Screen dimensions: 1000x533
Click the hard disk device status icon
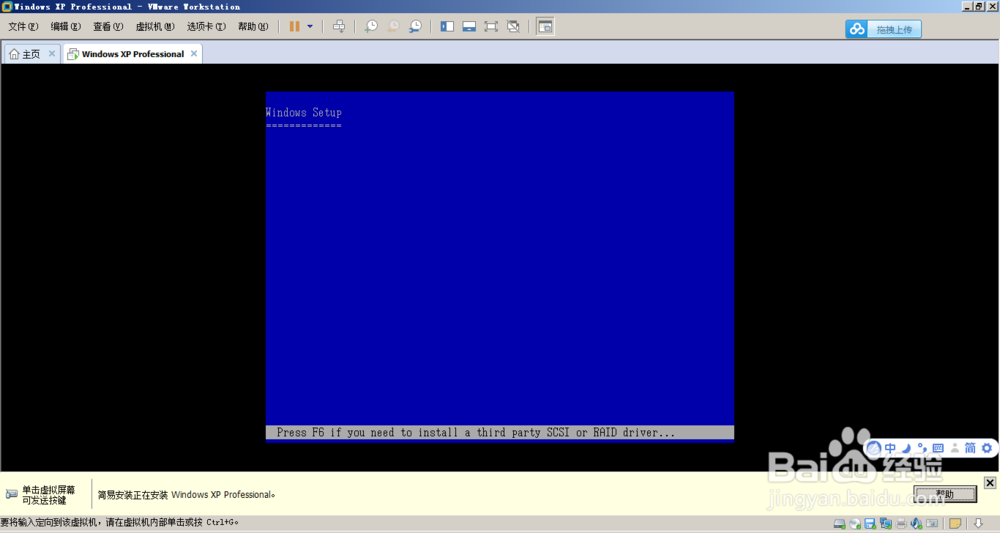(839, 523)
